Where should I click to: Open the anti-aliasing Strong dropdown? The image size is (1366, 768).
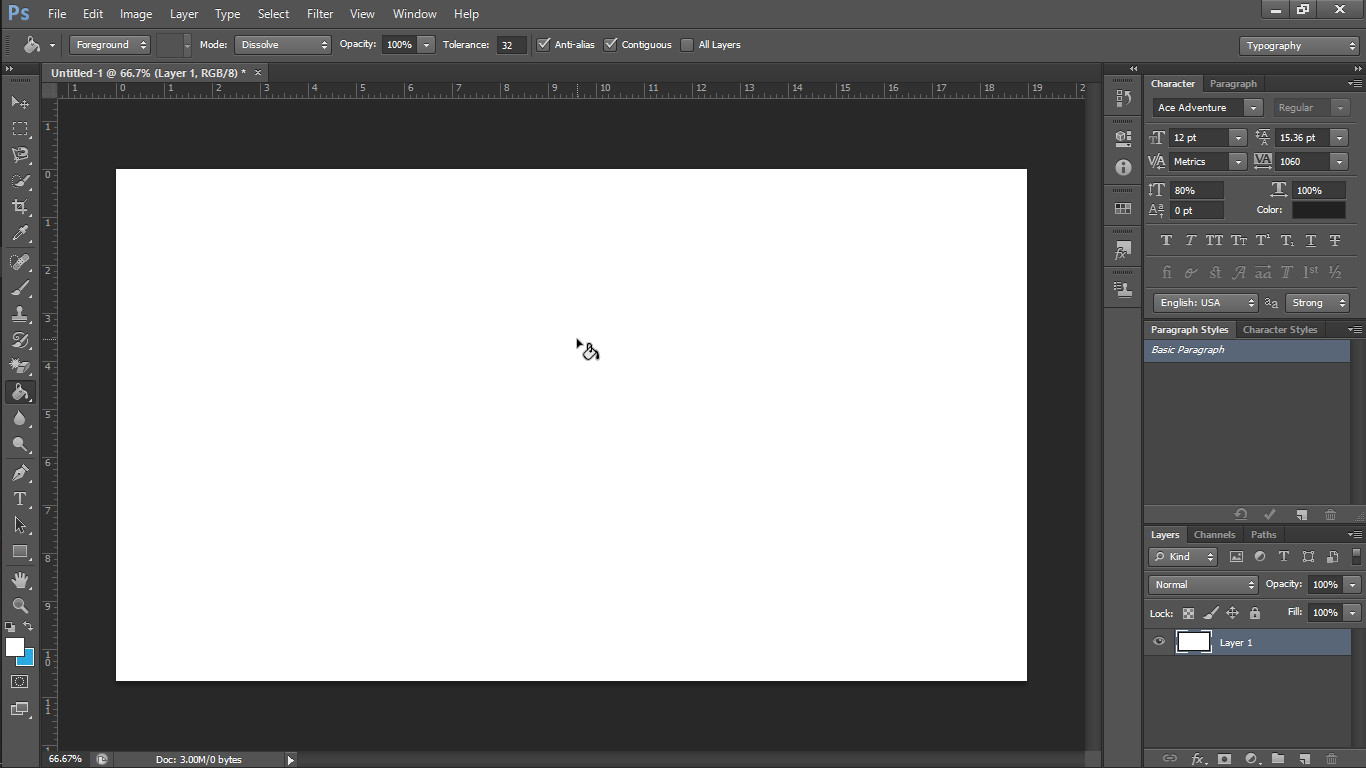pos(1317,303)
